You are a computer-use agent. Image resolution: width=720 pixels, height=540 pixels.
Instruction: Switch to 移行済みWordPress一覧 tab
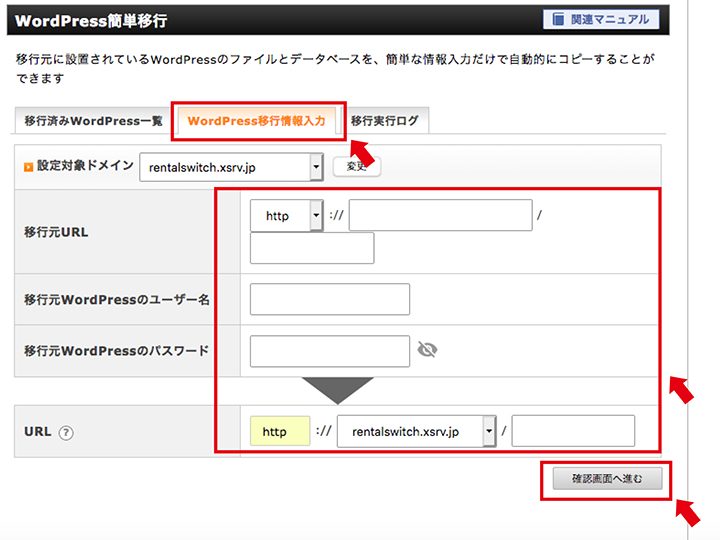93,121
